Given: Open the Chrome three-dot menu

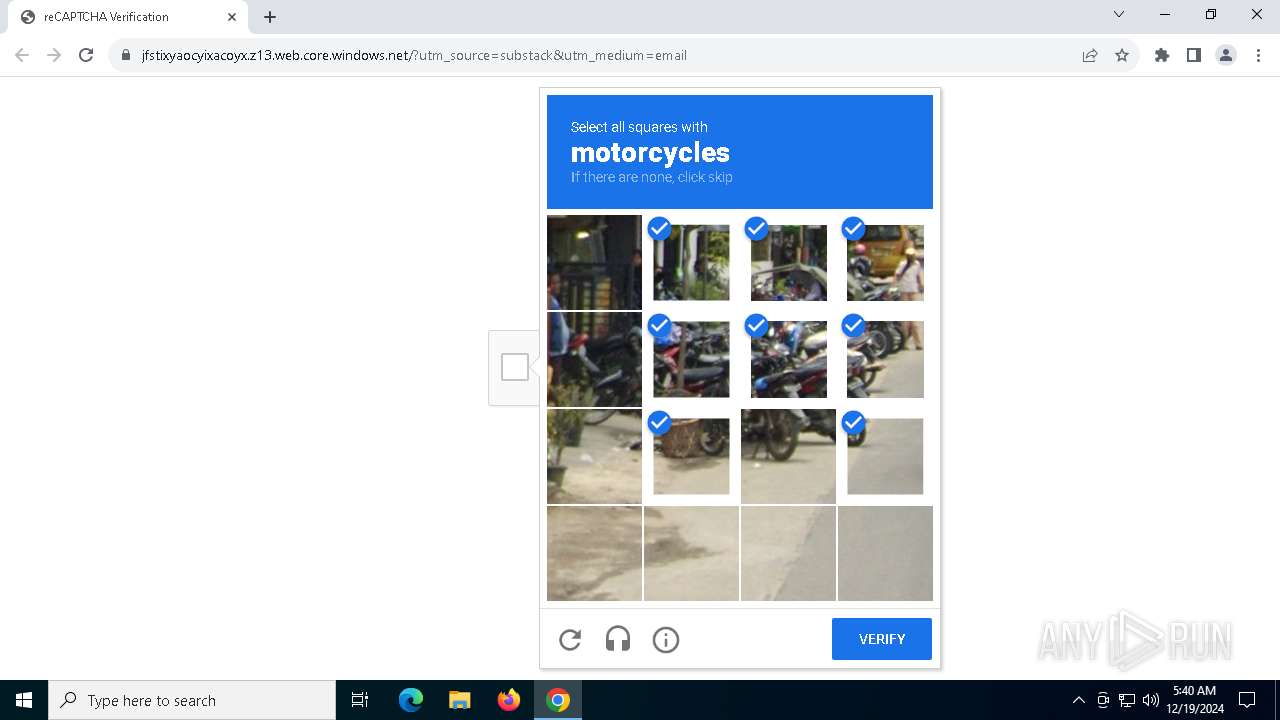Looking at the screenshot, I should click(1258, 55).
